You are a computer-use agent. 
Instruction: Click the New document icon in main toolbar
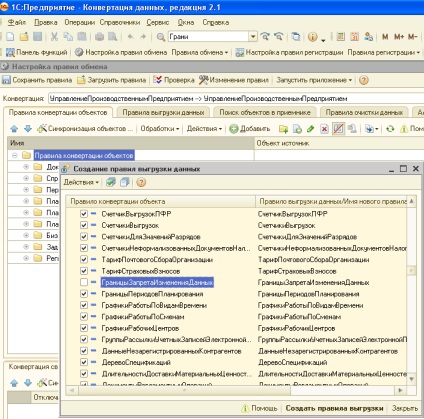[10, 37]
